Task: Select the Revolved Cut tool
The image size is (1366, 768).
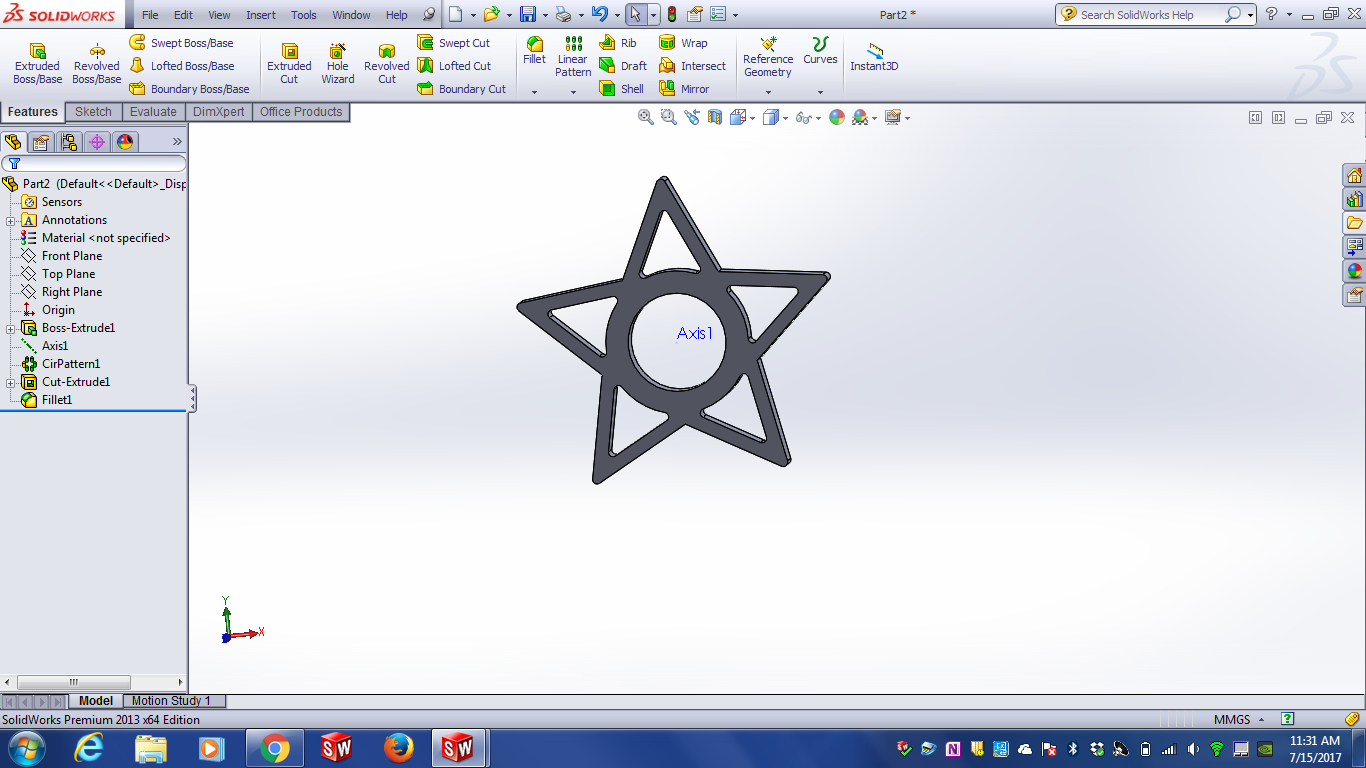Action: (386, 63)
